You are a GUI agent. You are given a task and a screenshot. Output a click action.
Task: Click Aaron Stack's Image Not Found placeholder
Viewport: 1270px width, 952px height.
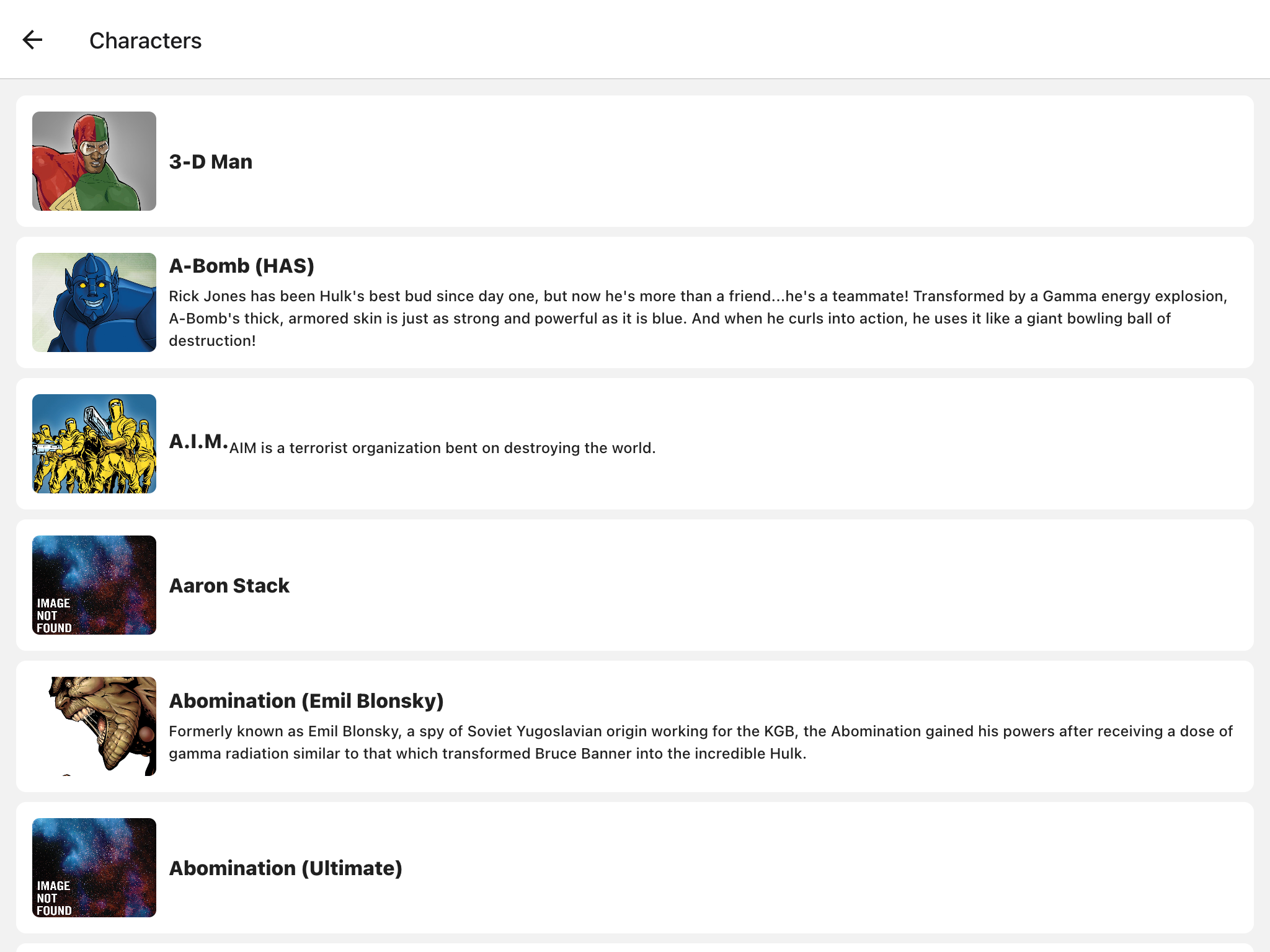pyautogui.click(x=94, y=585)
